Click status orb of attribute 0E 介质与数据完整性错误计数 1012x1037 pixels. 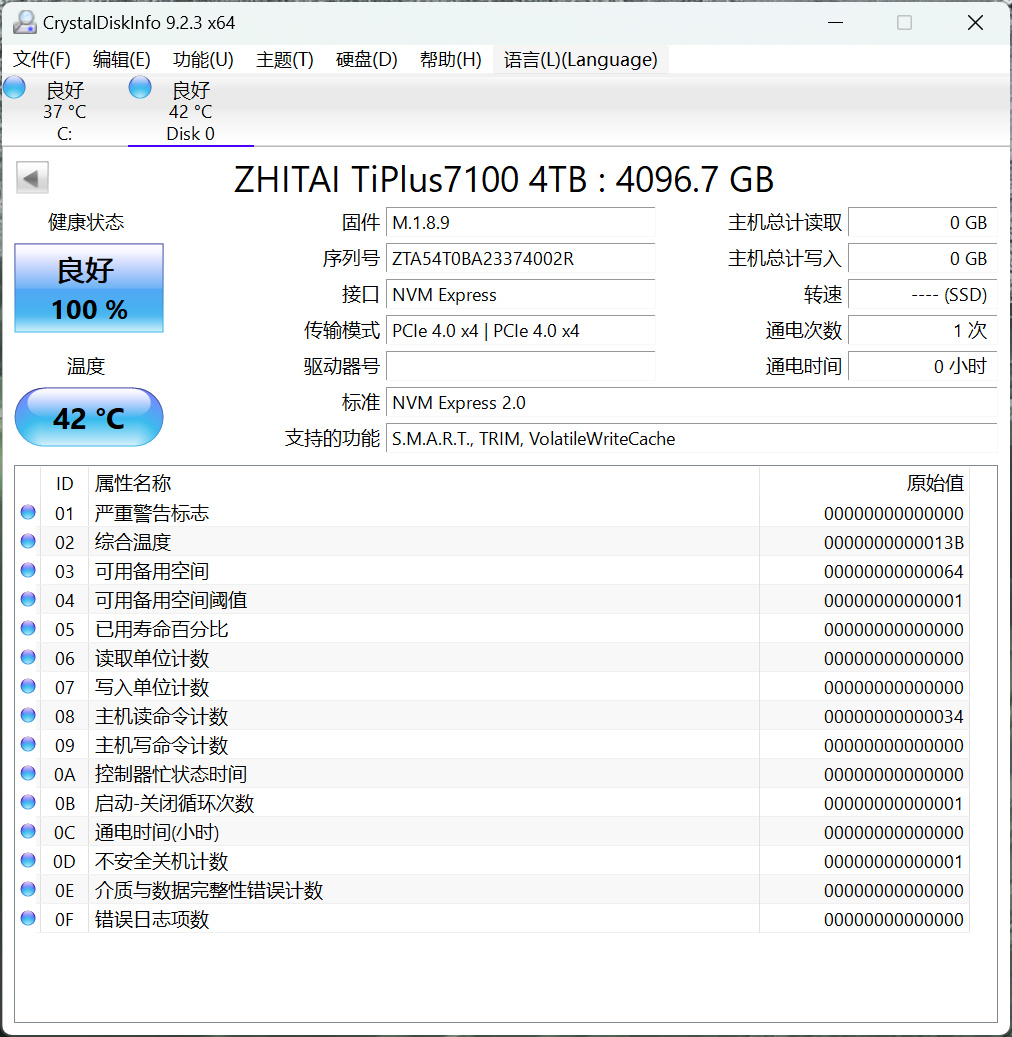tap(28, 890)
